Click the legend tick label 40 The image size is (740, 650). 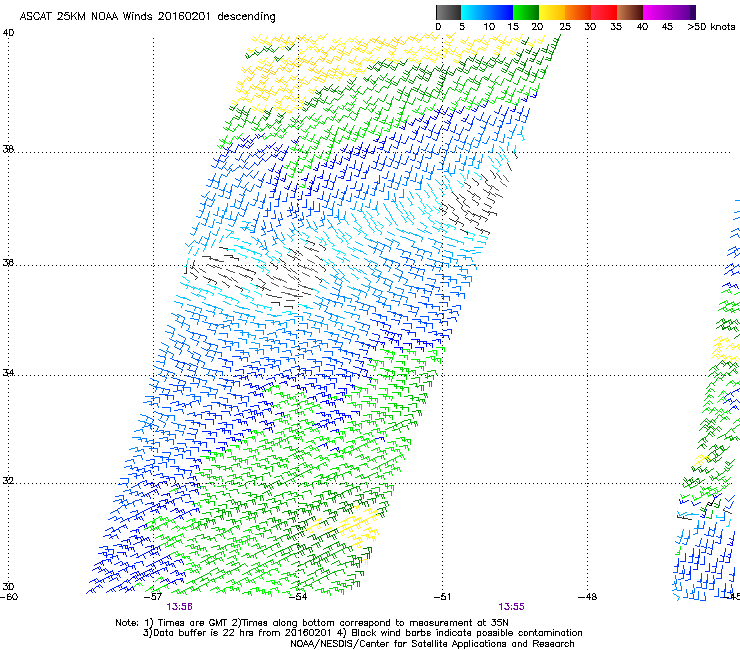[x=642, y=27]
